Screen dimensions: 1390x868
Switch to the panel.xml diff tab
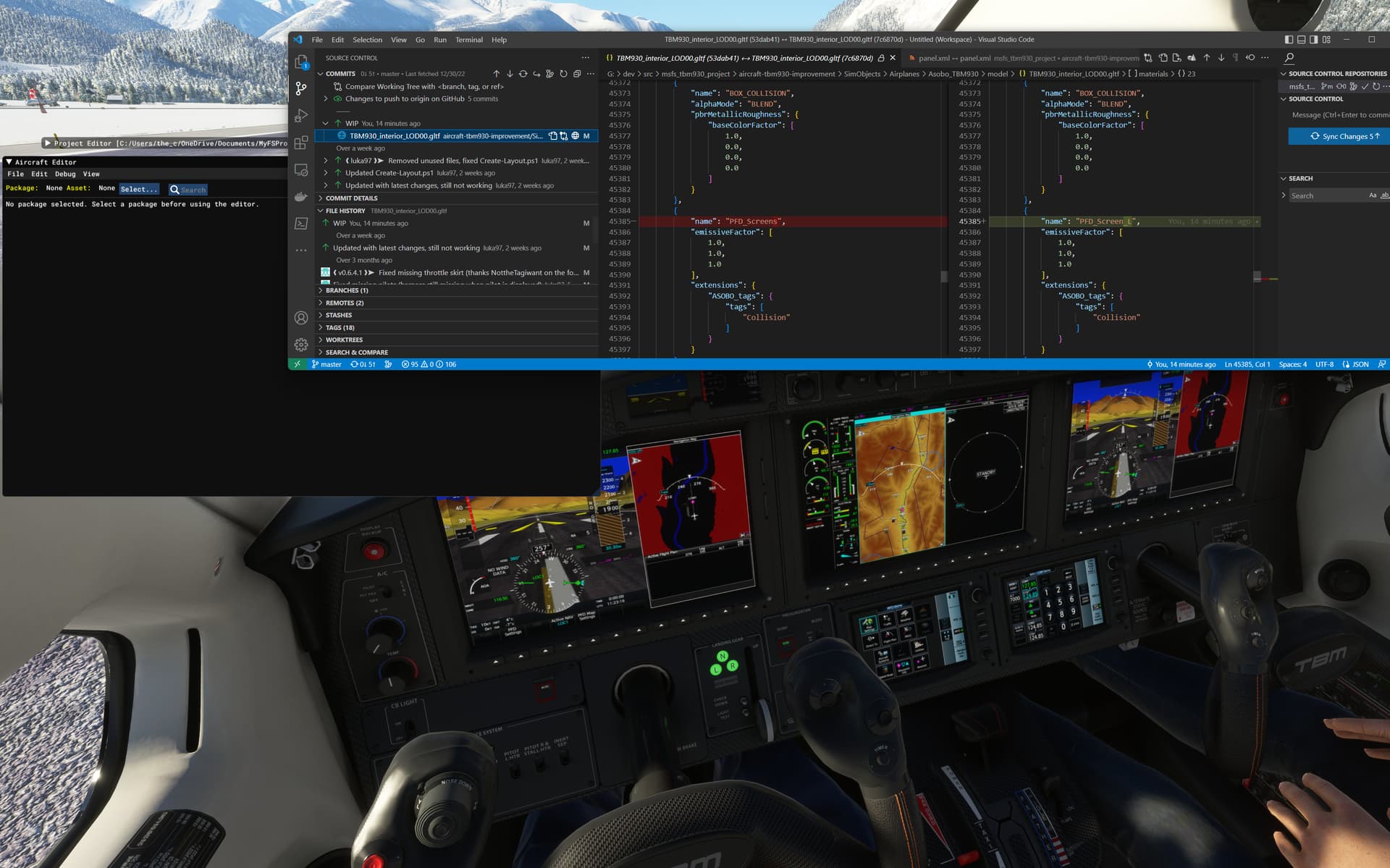[1022, 58]
